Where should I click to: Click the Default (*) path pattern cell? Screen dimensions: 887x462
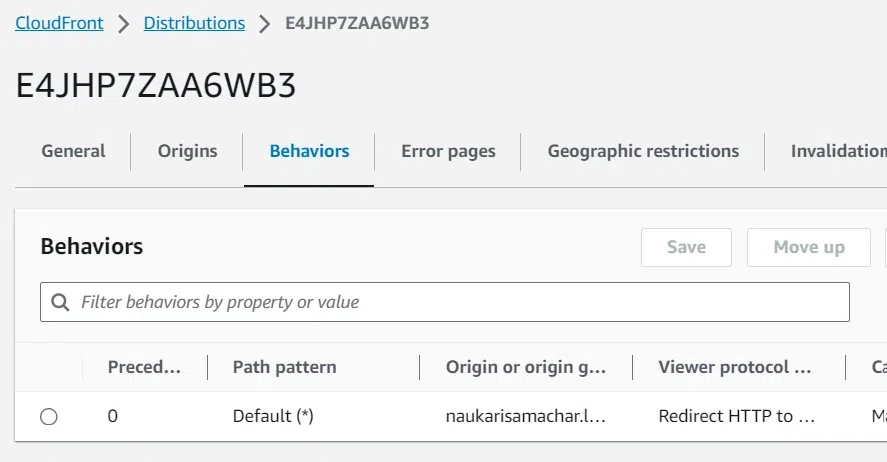[273, 417]
